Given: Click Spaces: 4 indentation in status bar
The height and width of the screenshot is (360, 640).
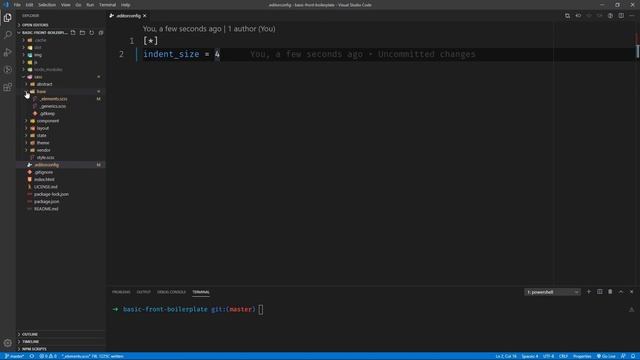Looking at the screenshot, I should (x=529, y=356).
